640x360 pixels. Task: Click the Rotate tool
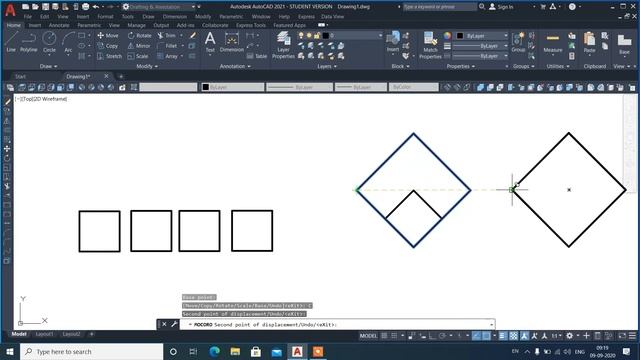tap(140, 36)
